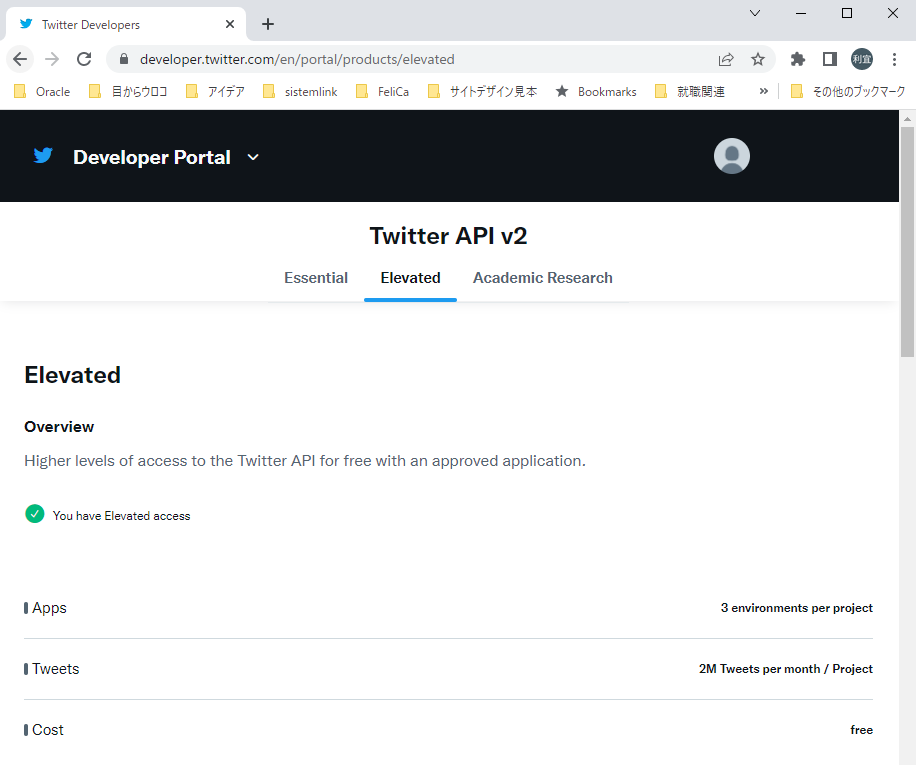
Task: Click the Chrome profile avatar icon
Action: (x=861, y=59)
